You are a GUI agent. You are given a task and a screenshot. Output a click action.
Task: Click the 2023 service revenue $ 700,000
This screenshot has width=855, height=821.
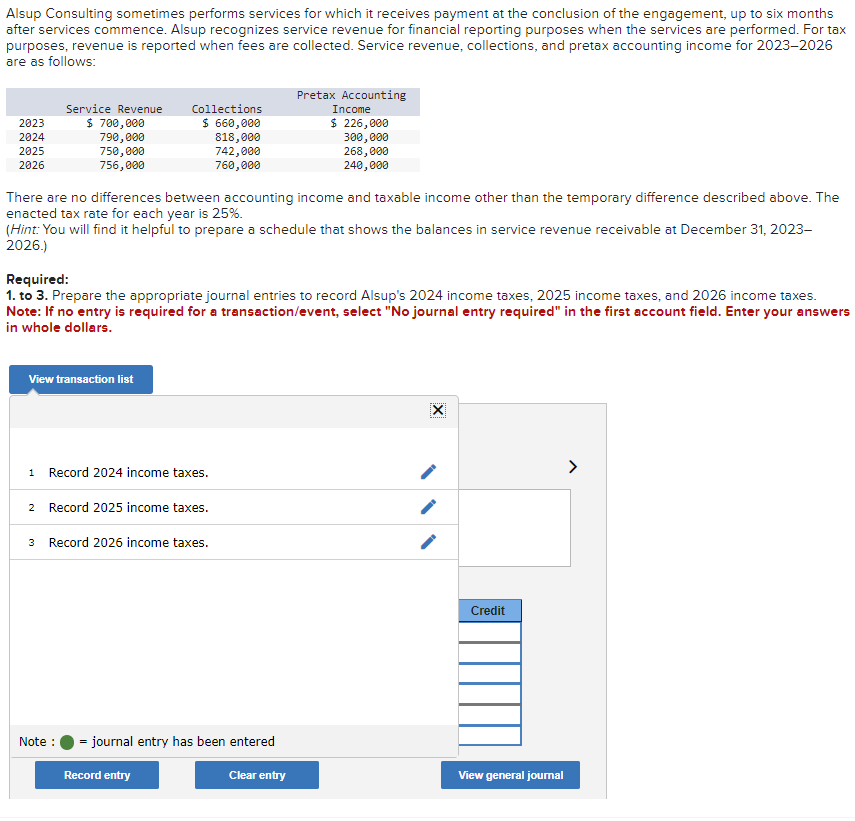coord(115,123)
